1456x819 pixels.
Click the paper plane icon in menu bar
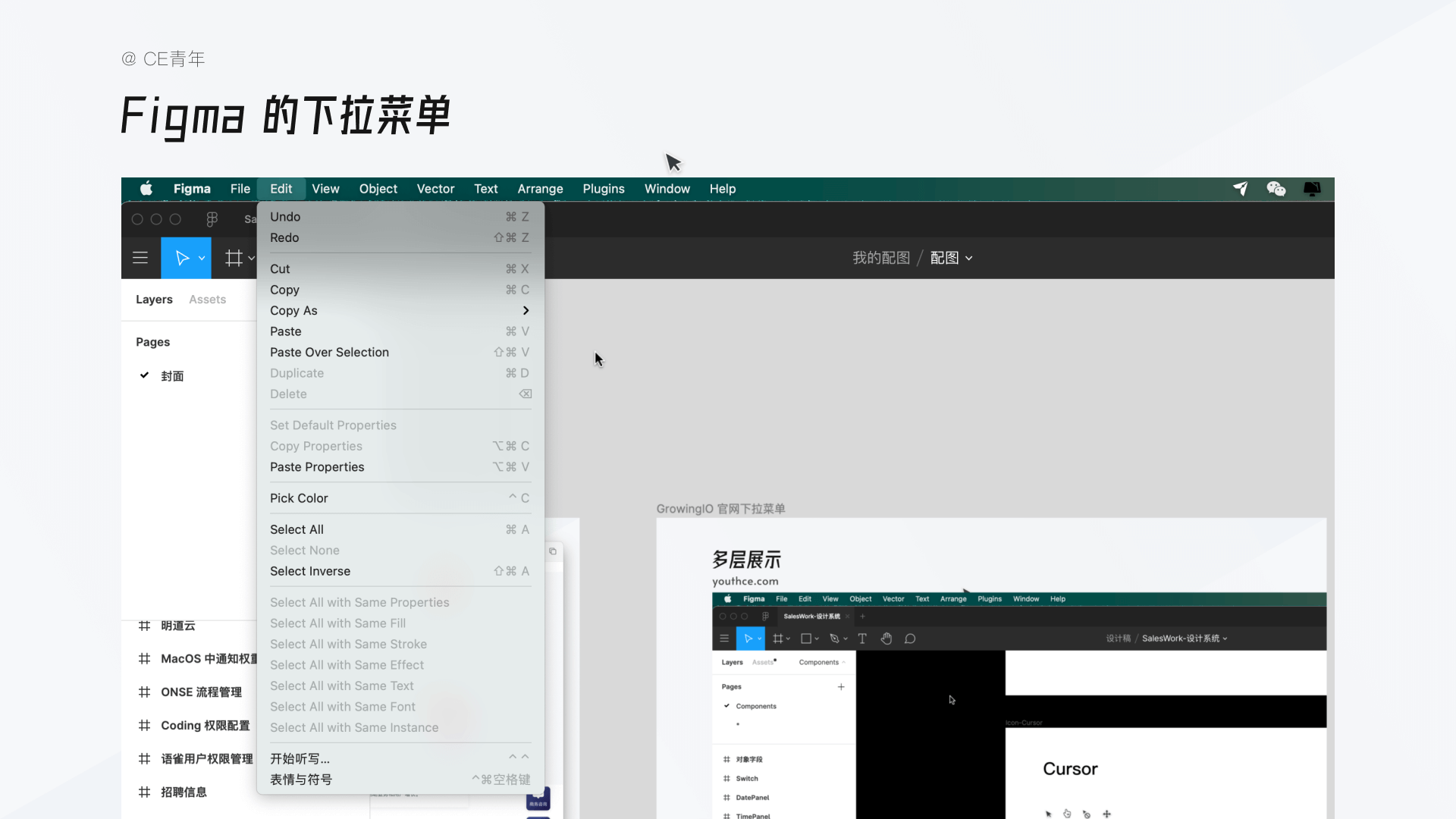click(x=1241, y=189)
